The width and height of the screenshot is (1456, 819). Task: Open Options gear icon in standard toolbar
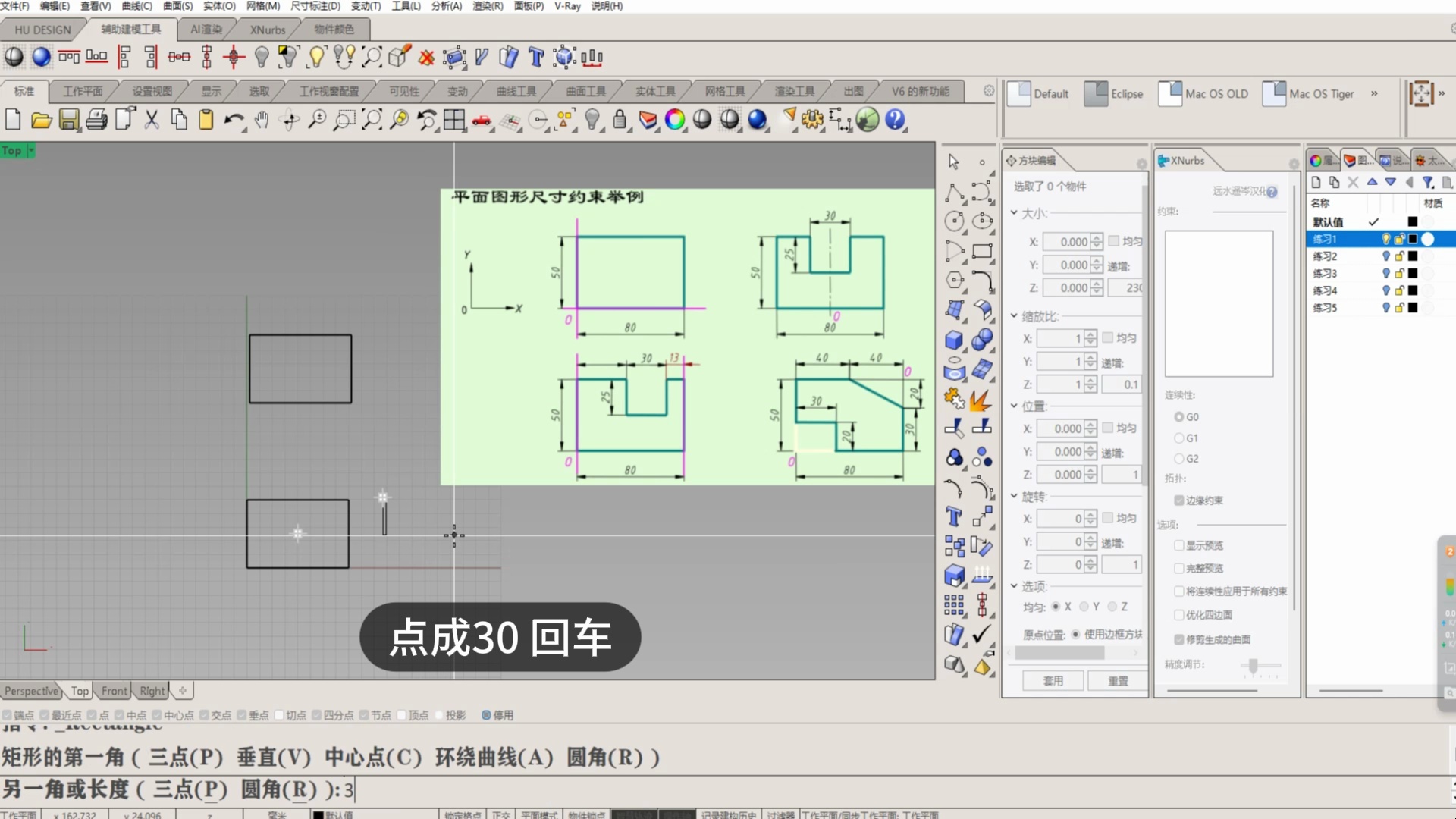click(812, 120)
